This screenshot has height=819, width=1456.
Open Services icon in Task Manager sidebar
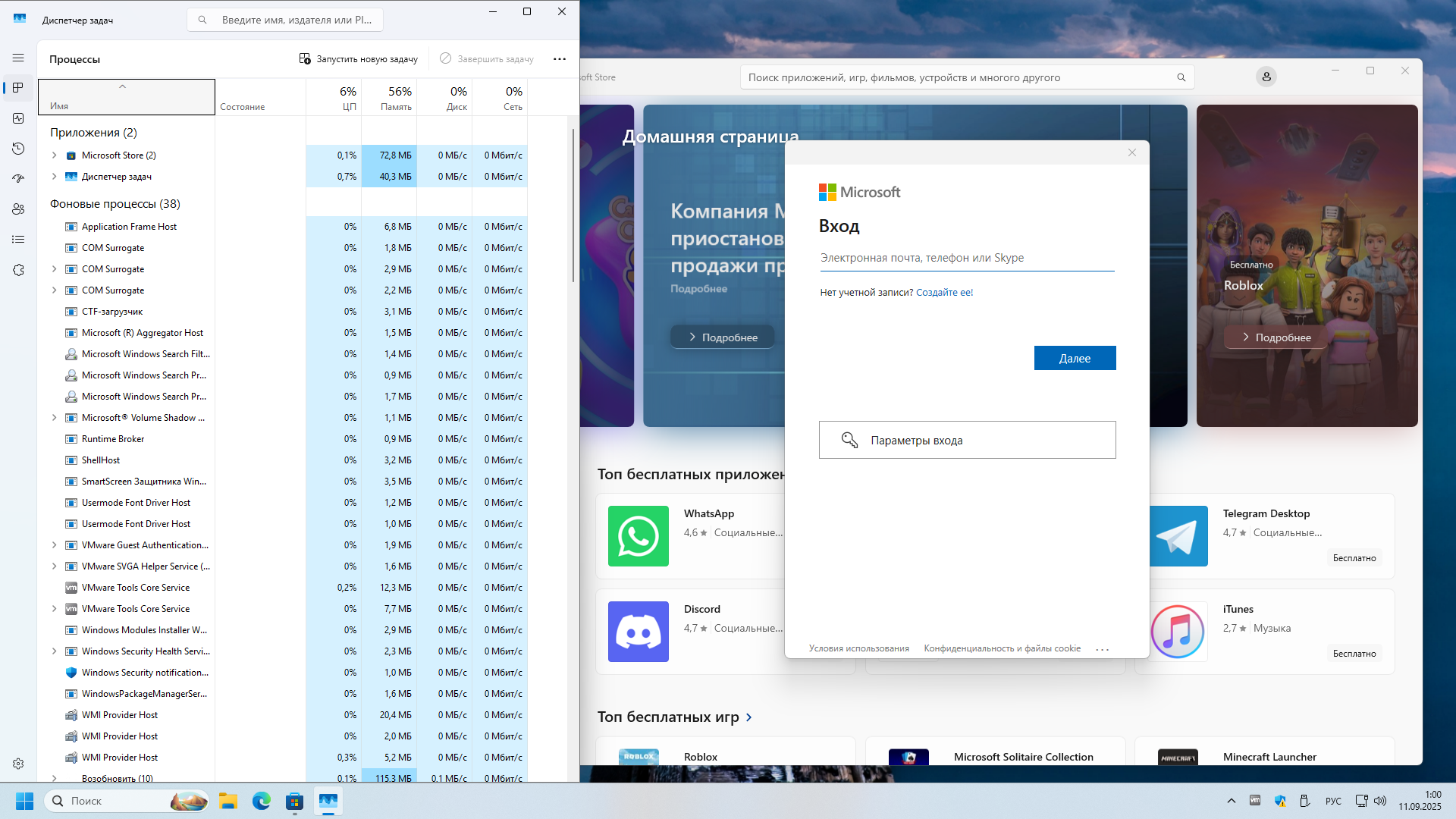[x=18, y=270]
